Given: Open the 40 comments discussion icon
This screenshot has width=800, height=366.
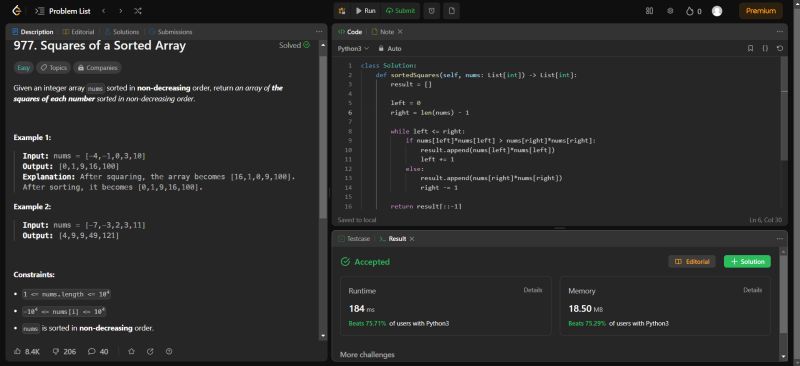Looking at the screenshot, I should point(98,351).
